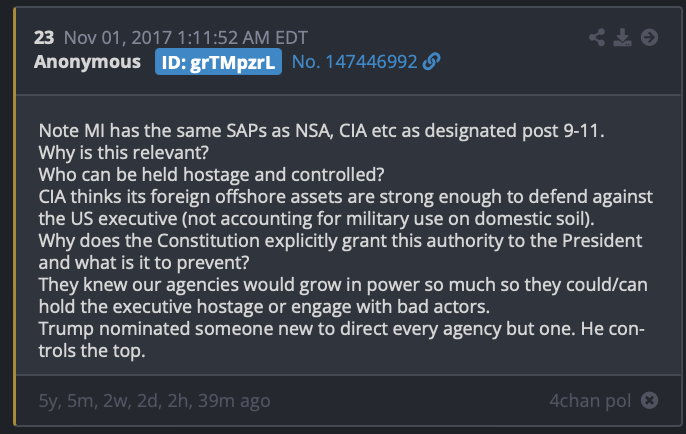Viewport: 686px width, 434px height.
Task: Select the ID: grTMpzrL badge
Action: pyautogui.click(x=218, y=62)
